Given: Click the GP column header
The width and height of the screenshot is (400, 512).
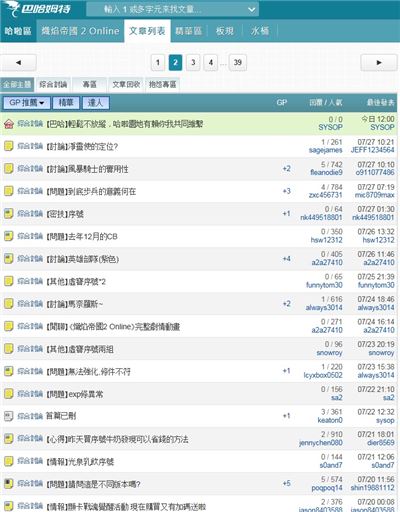Looking at the screenshot, I should (x=282, y=103).
